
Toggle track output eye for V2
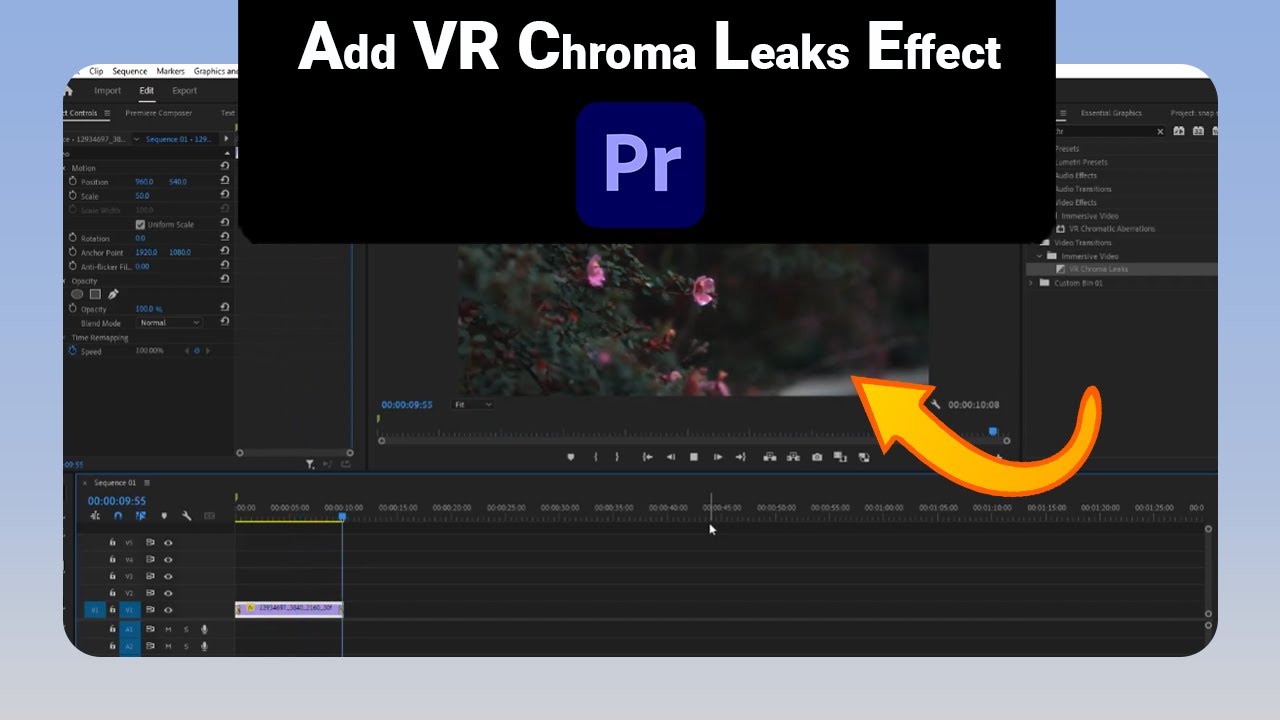pyautogui.click(x=168, y=593)
